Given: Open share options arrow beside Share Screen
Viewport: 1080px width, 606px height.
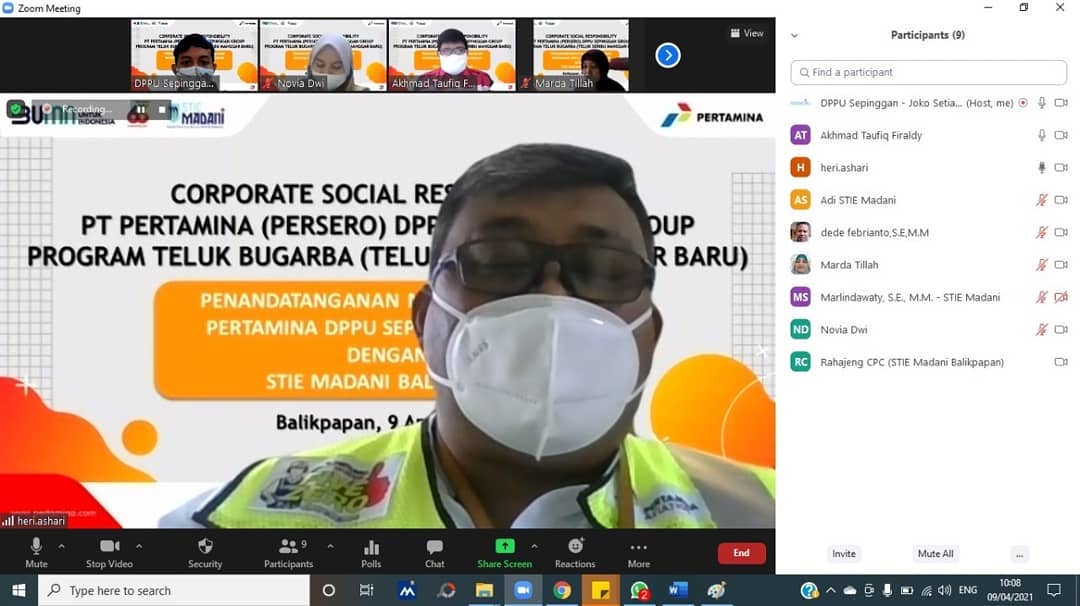Looking at the screenshot, I should 534,546.
